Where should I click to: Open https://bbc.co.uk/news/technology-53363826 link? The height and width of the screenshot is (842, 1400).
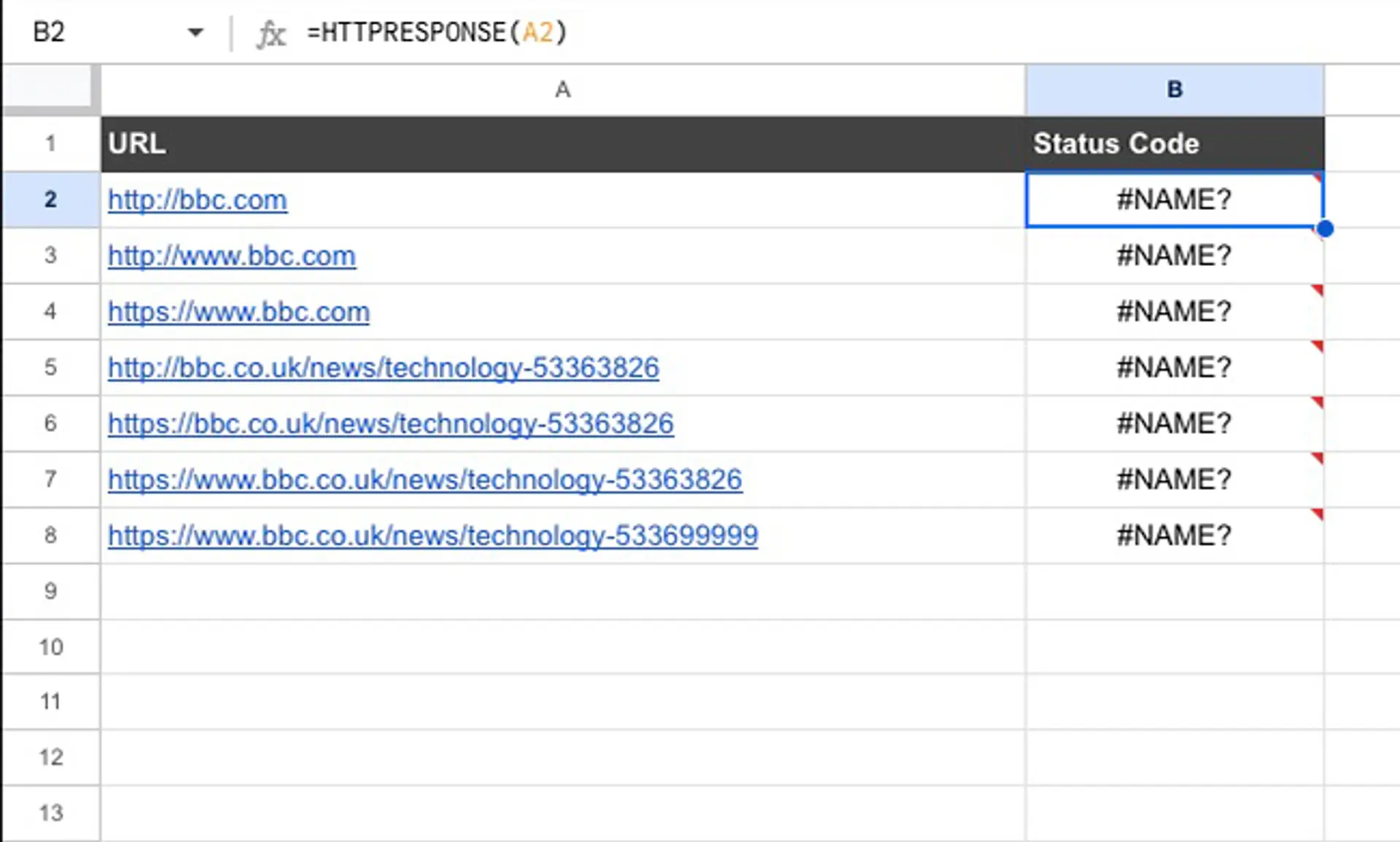[x=391, y=424]
